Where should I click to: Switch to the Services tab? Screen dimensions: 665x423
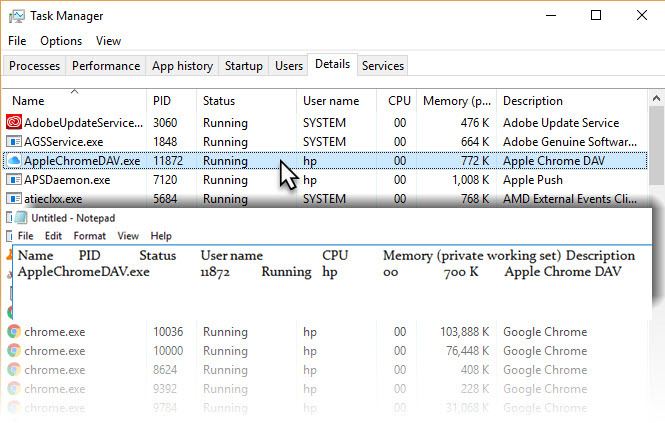tap(383, 66)
